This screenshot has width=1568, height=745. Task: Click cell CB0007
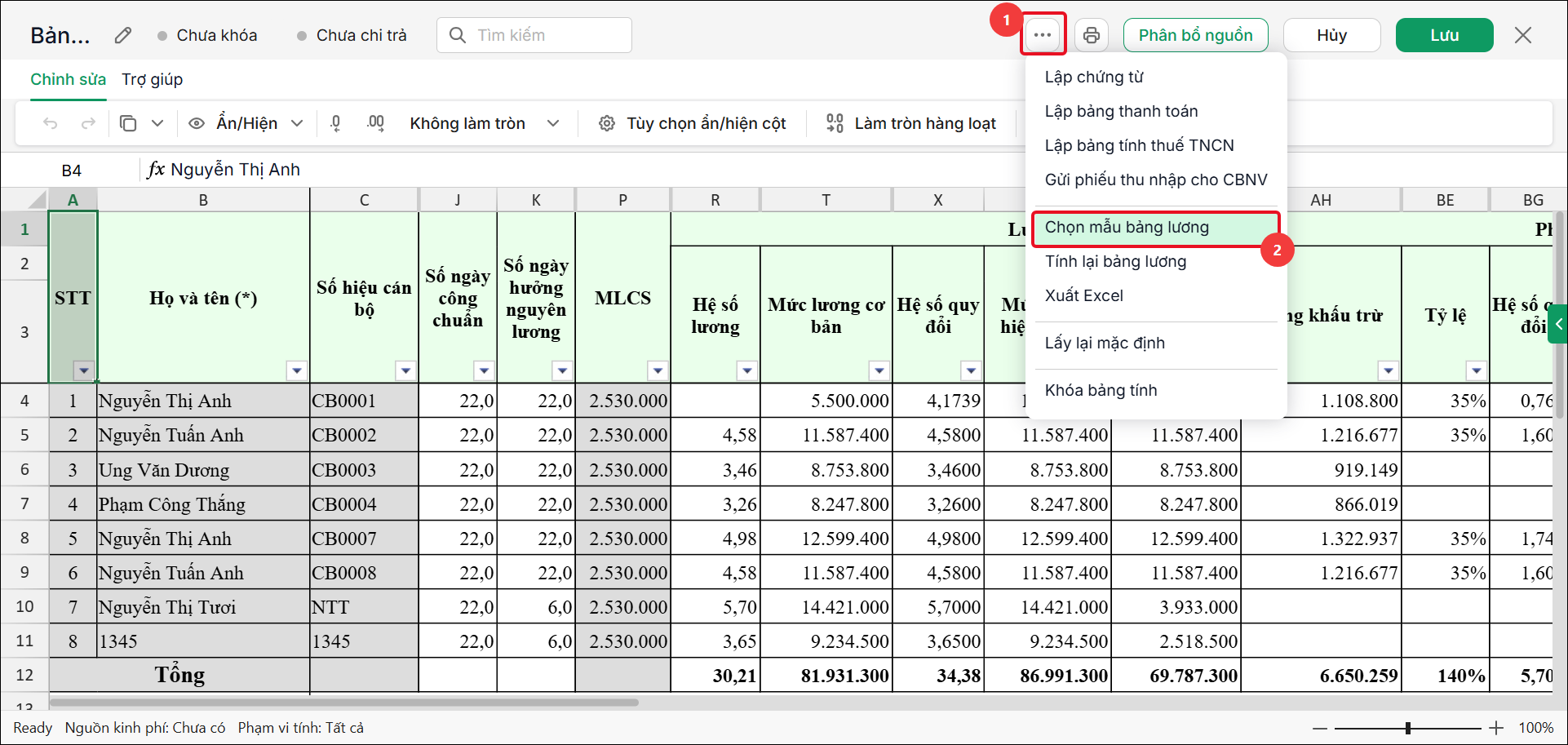pyautogui.click(x=364, y=539)
